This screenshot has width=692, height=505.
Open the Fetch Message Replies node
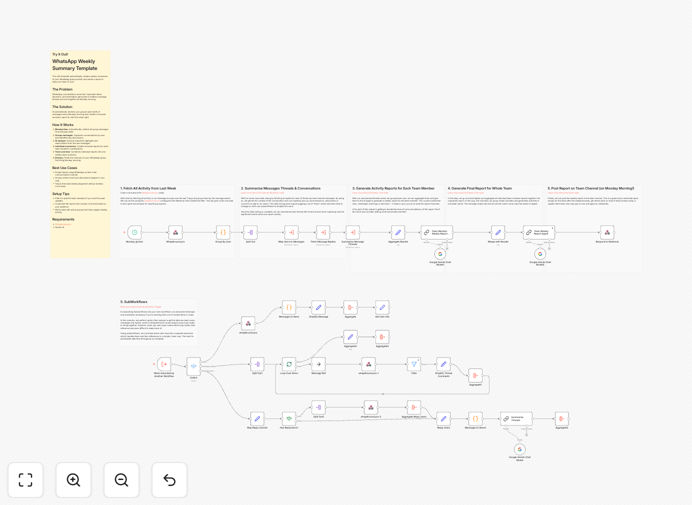point(323,232)
